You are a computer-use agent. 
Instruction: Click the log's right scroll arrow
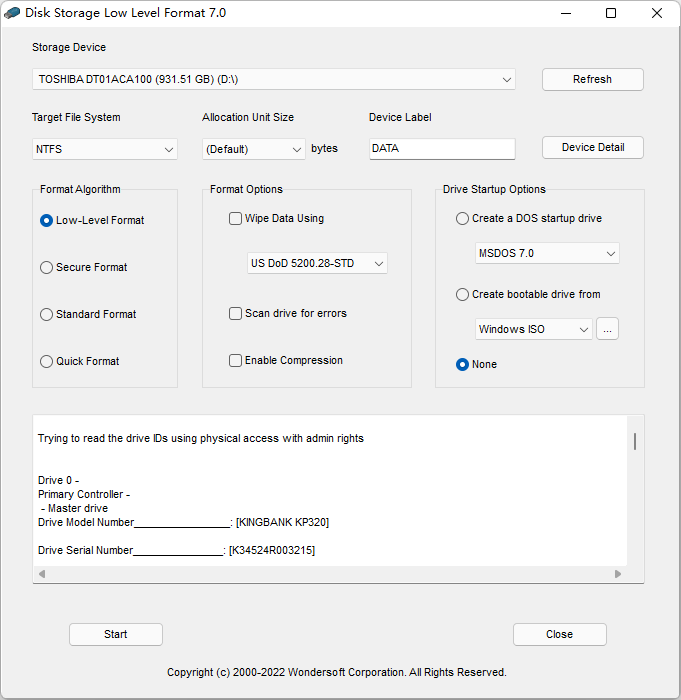pyautogui.click(x=618, y=574)
